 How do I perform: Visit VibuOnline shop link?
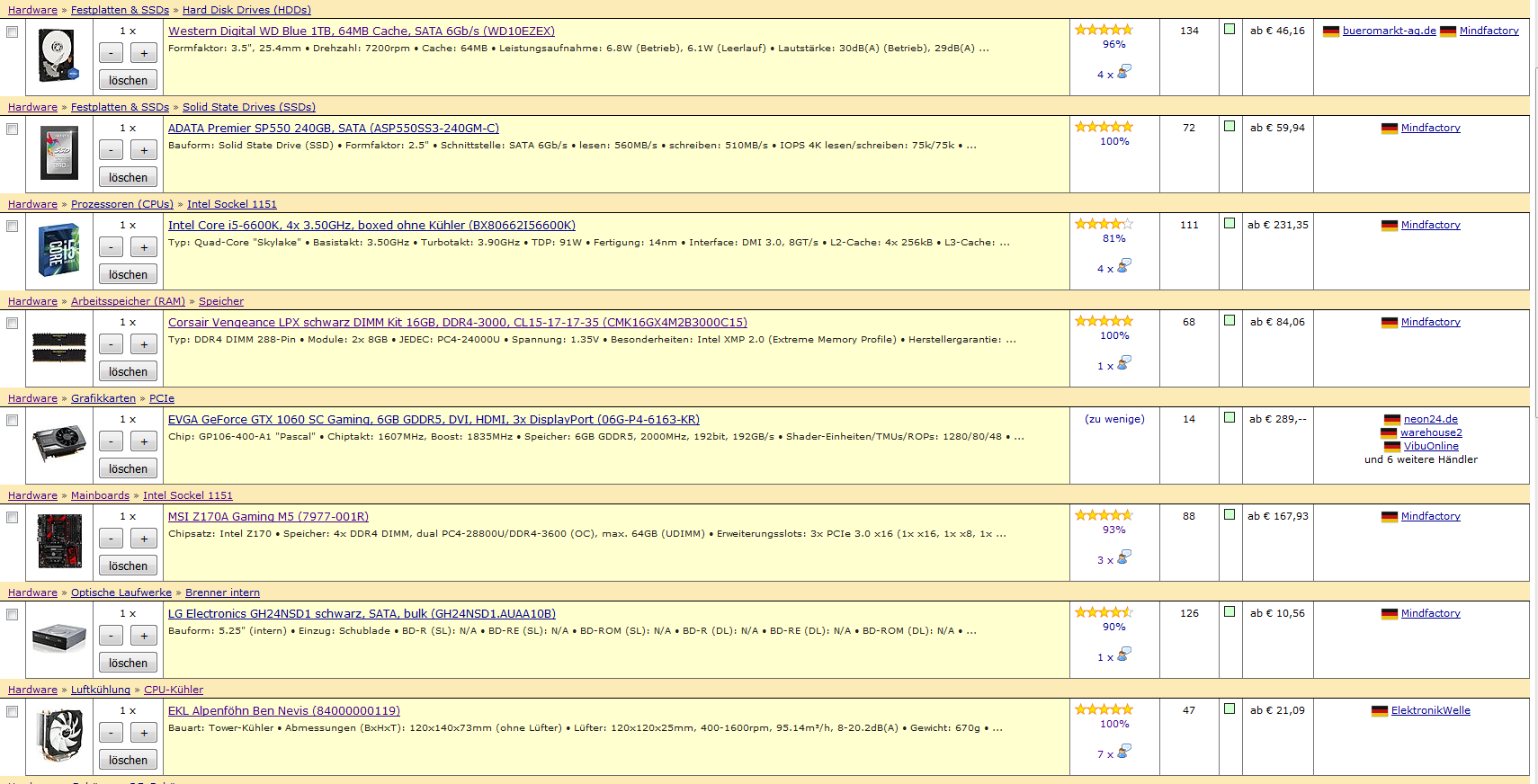(x=1431, y=446)
